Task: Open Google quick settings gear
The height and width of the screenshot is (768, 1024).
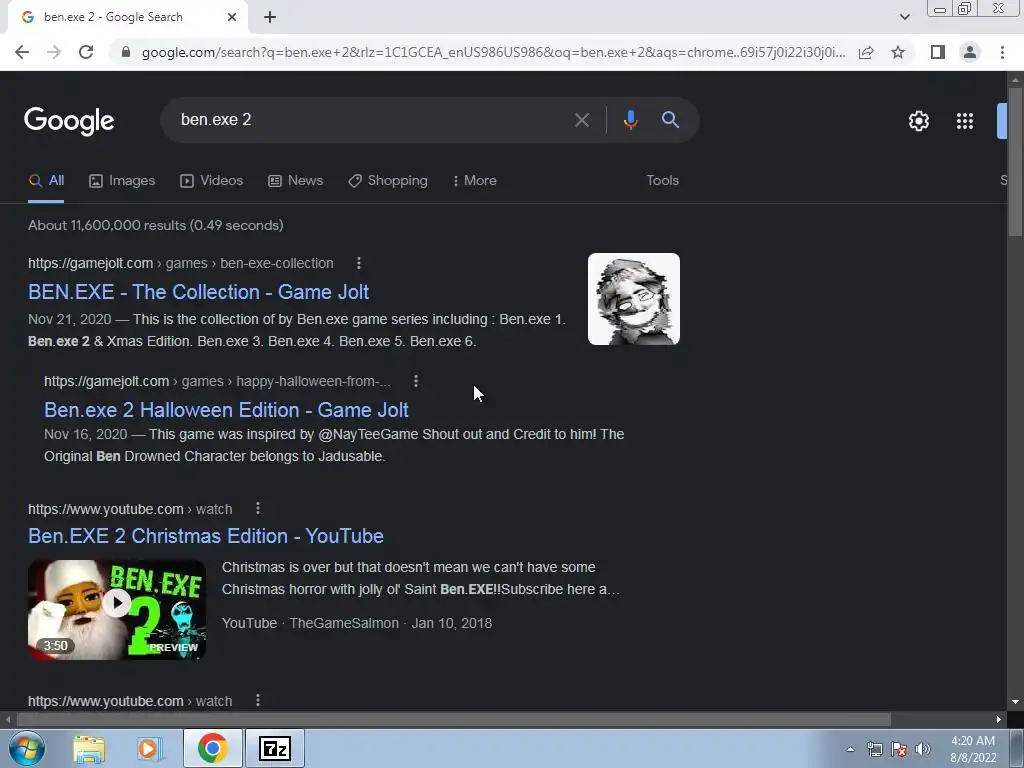Action: point(919,121)
